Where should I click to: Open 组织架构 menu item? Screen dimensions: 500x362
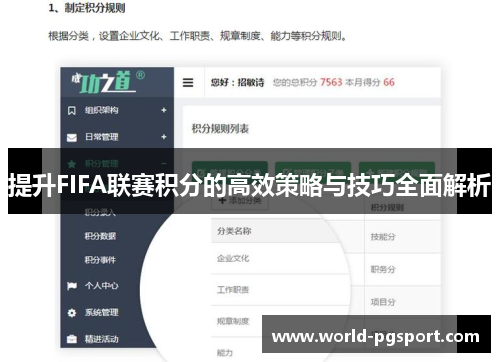(101, 110)
